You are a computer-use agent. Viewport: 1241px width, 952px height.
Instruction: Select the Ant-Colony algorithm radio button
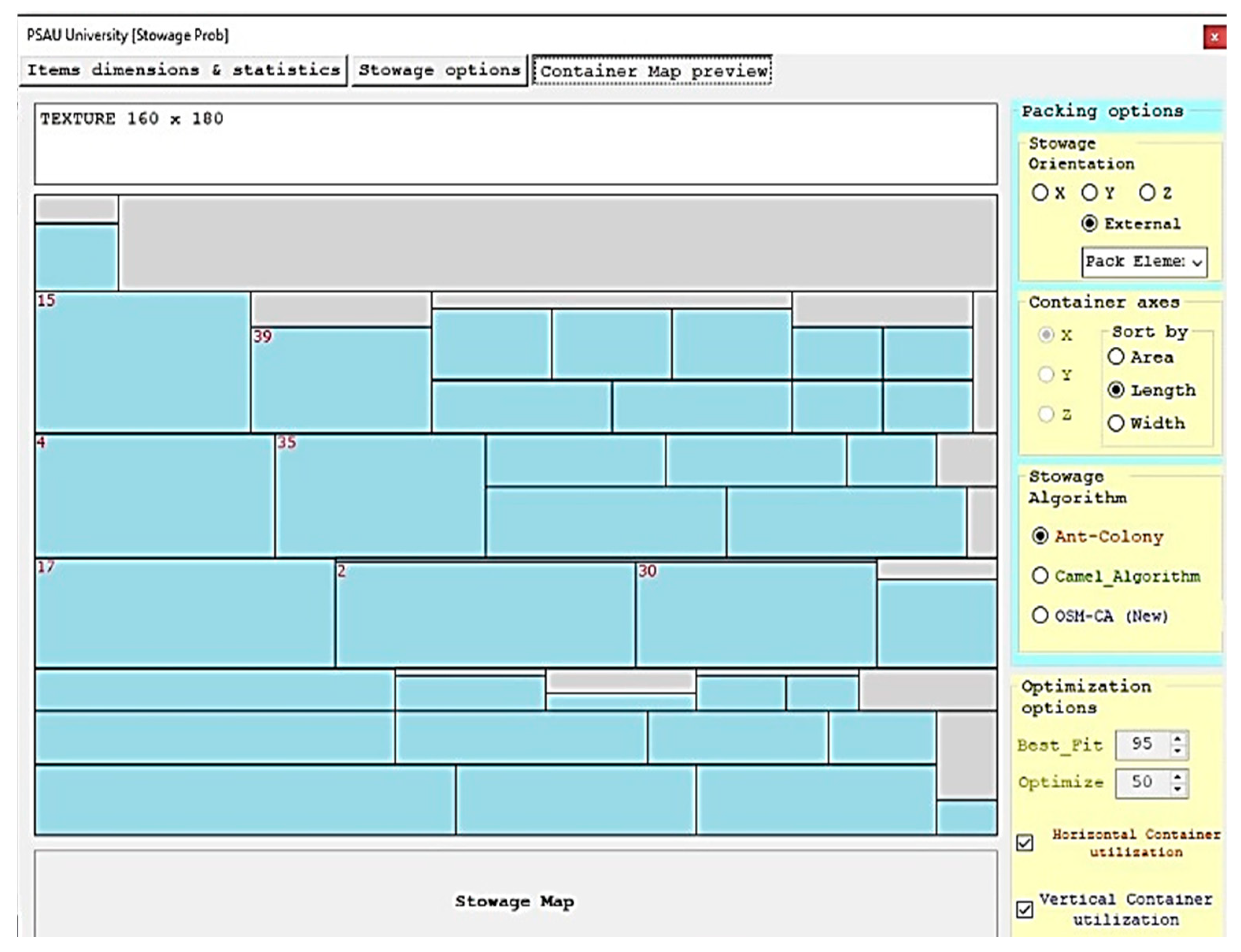[x=1040, y=536]
